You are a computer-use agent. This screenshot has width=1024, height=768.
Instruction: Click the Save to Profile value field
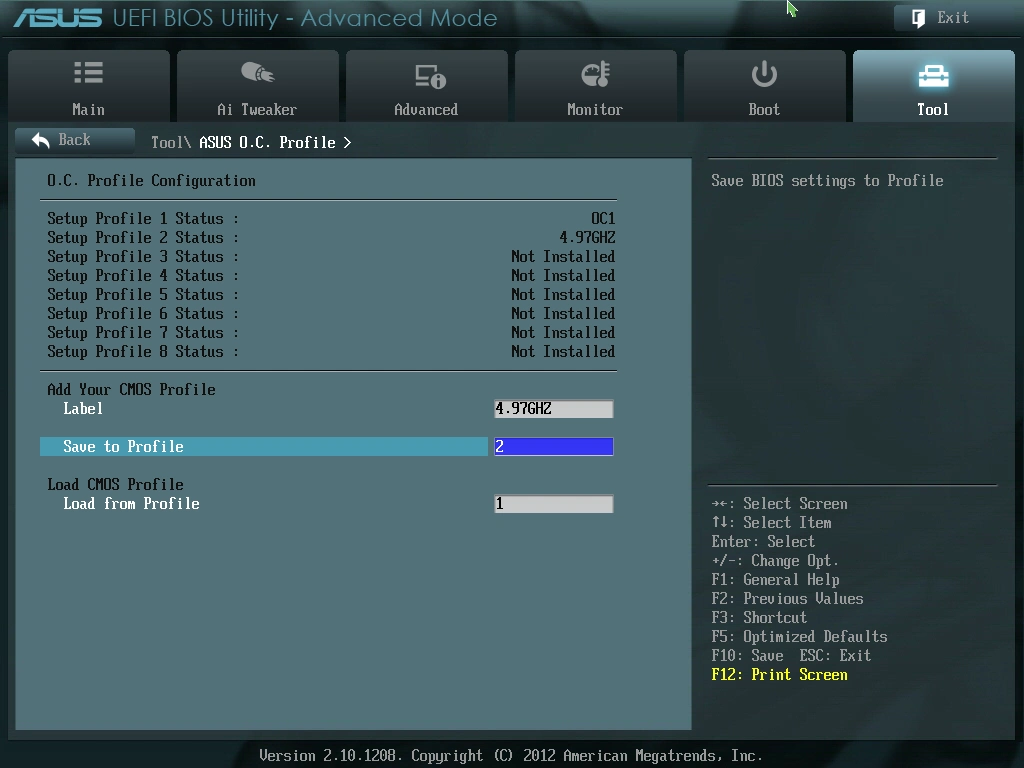[554, 447]
